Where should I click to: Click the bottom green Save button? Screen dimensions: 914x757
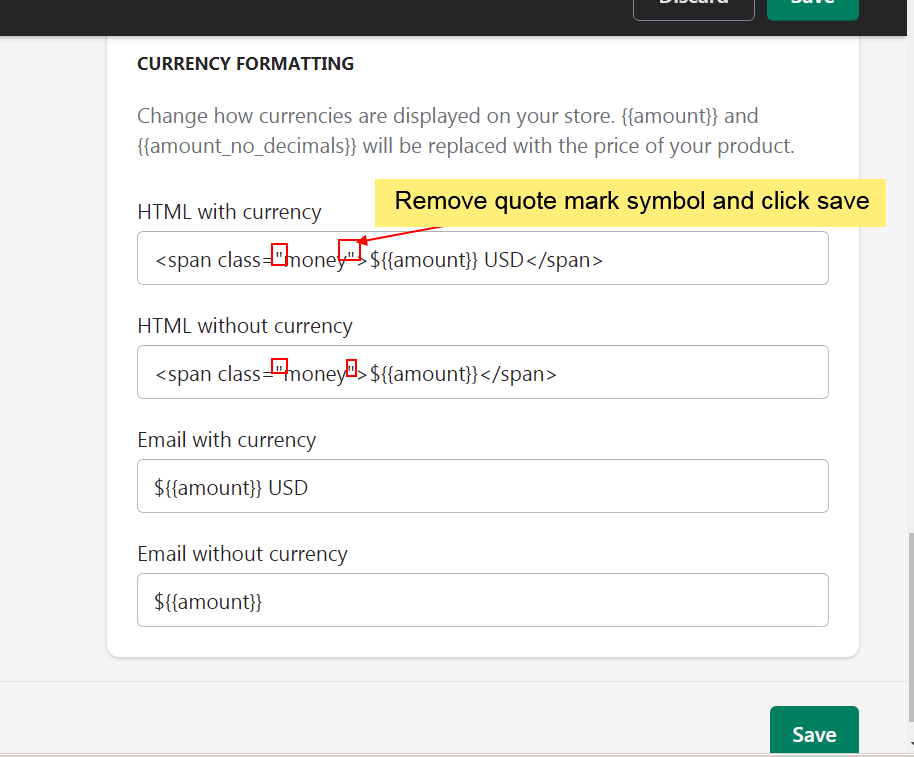coord(813,733)
